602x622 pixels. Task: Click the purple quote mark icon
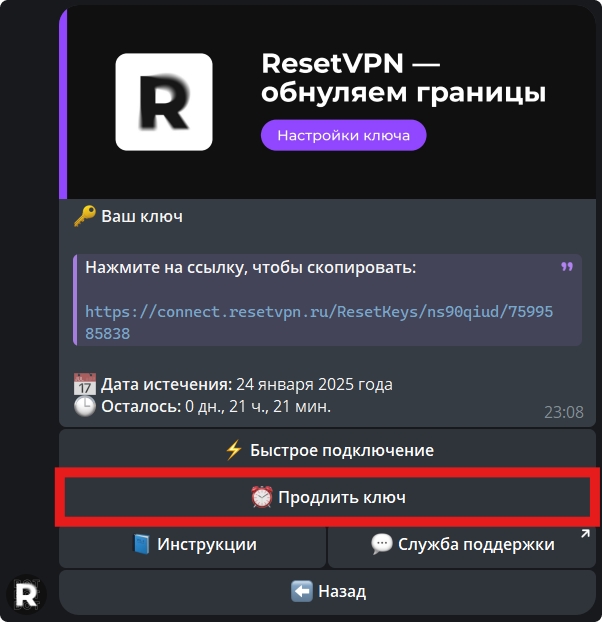(x=567, y=267)
